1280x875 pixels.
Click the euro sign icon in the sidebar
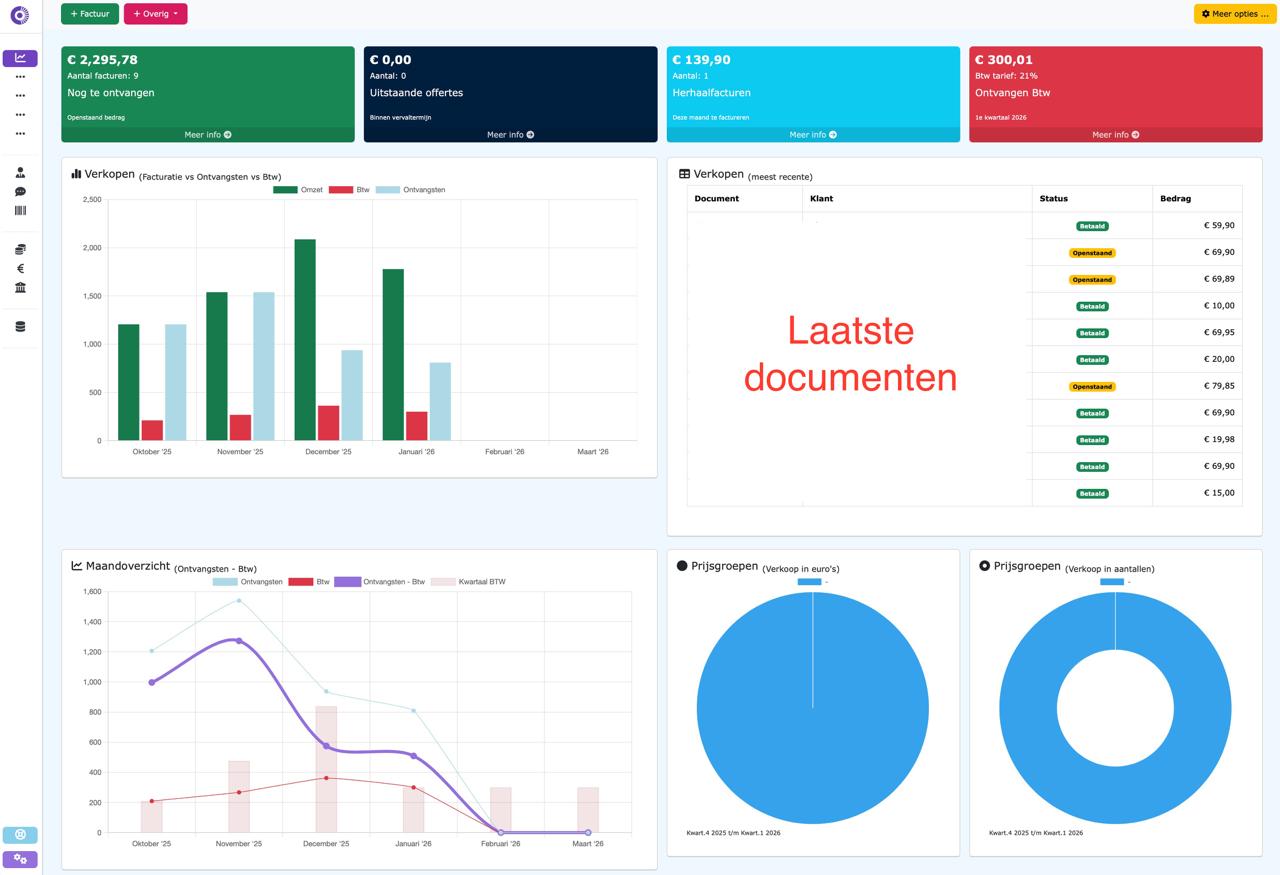coord(20,268)
